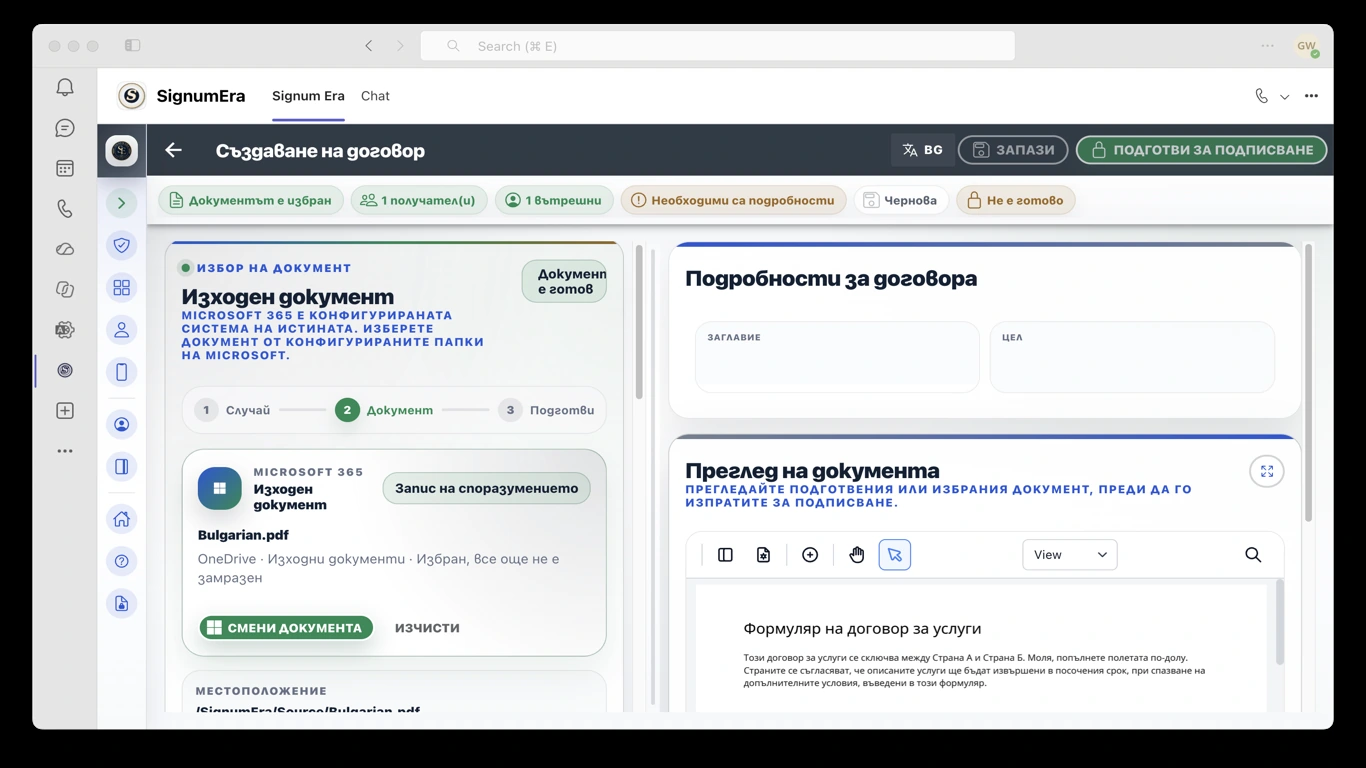The image size is (1366, 768).
Task: Open the OneDrive cloud icon in Teams sidebar
Action: (65, 249)
